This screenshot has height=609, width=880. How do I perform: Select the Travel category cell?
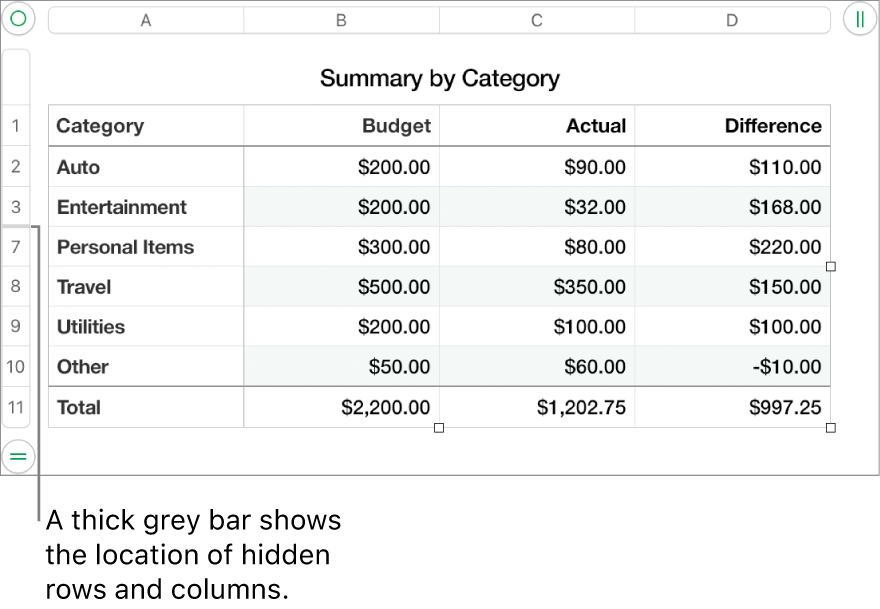click(x=146, y=286)
